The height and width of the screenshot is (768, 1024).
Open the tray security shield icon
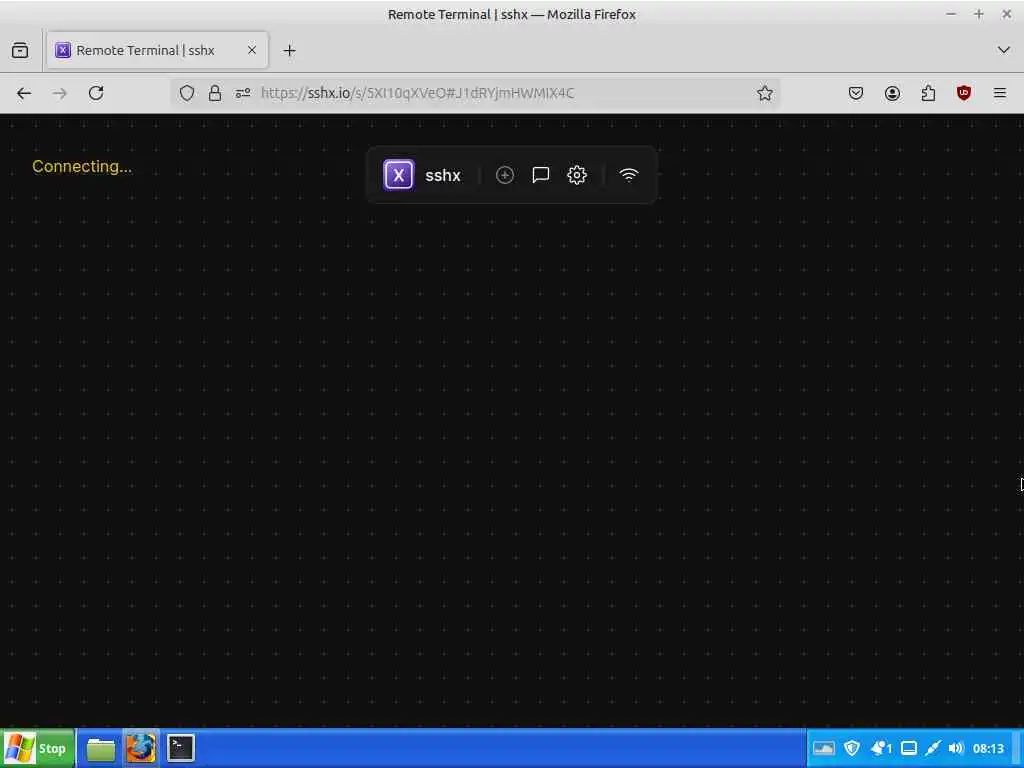852,748
